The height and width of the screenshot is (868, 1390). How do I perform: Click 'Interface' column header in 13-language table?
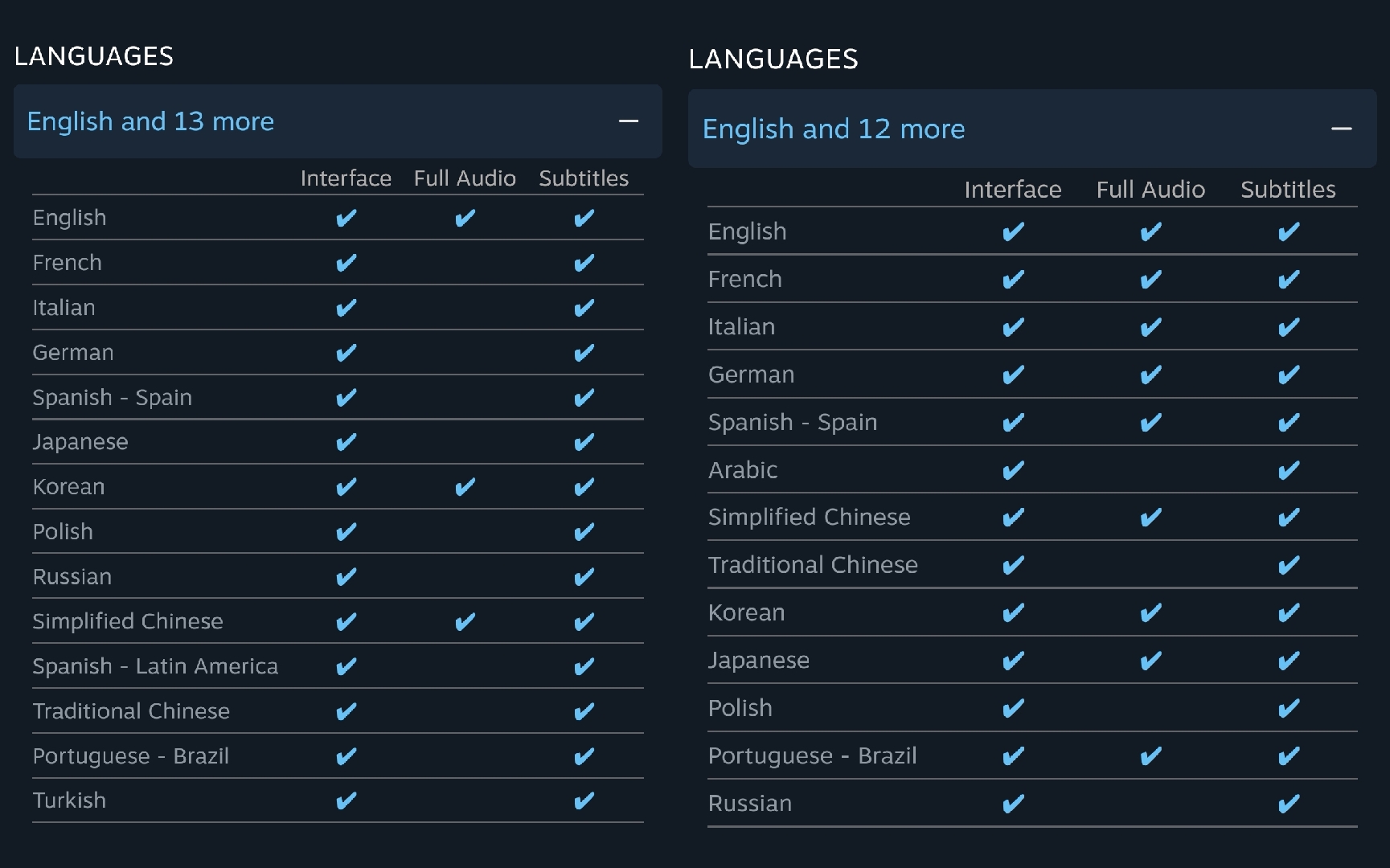[x=346, y=178]
